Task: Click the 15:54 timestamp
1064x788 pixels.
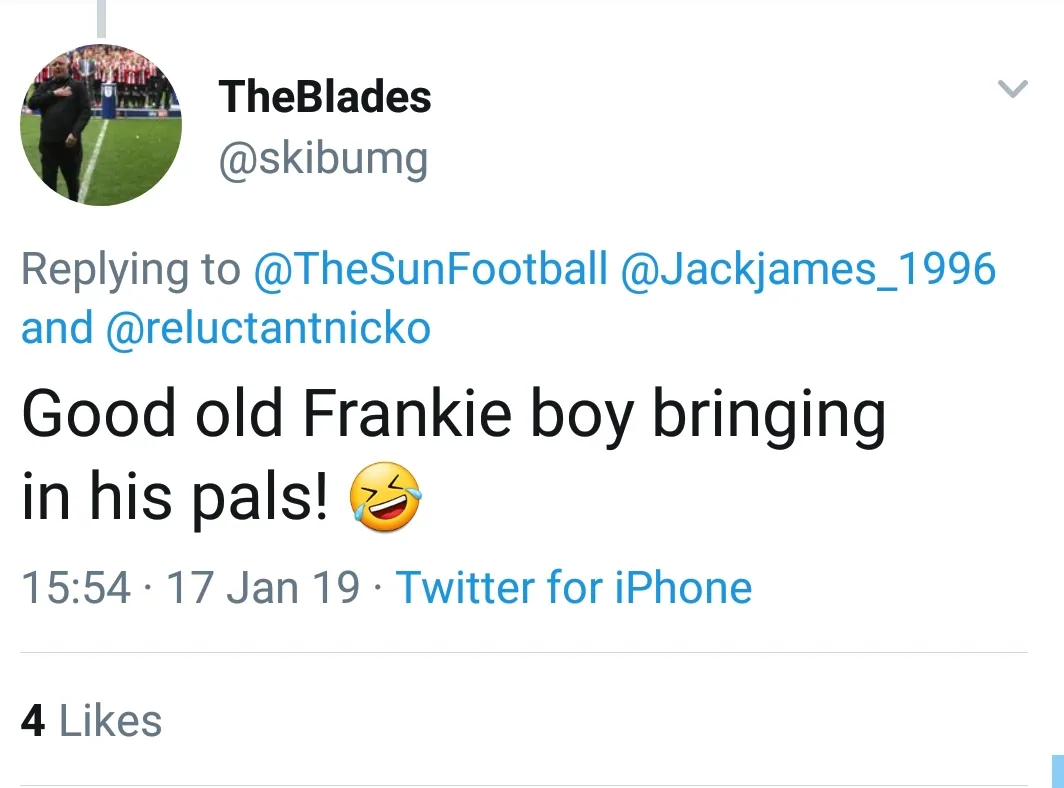Action: pos(76,587)
